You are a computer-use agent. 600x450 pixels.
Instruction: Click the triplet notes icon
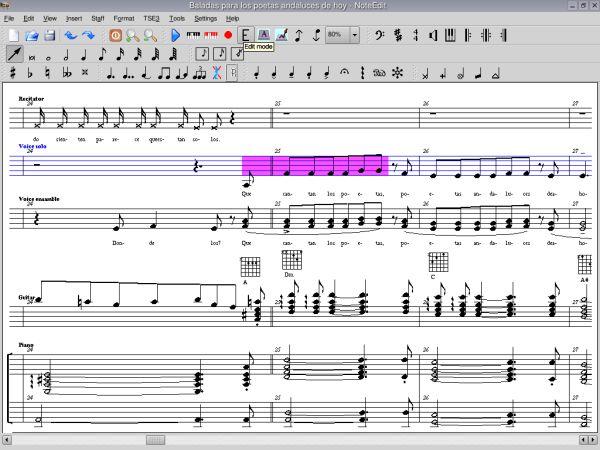tap(199, 73)
